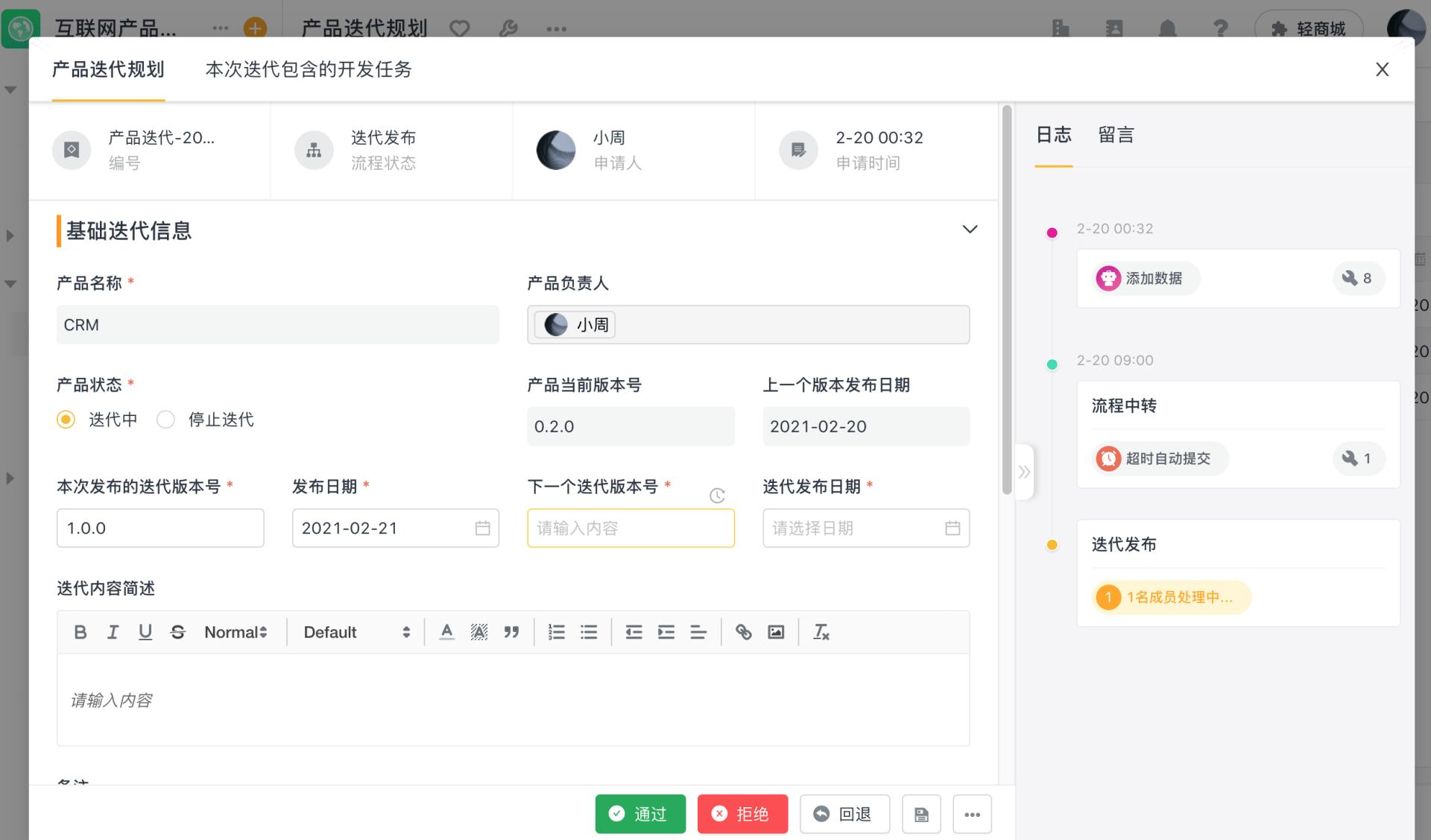The image size is (1431, 840).
Task: Select the 迭代中 radio button
Action: (x=66, y=420)
